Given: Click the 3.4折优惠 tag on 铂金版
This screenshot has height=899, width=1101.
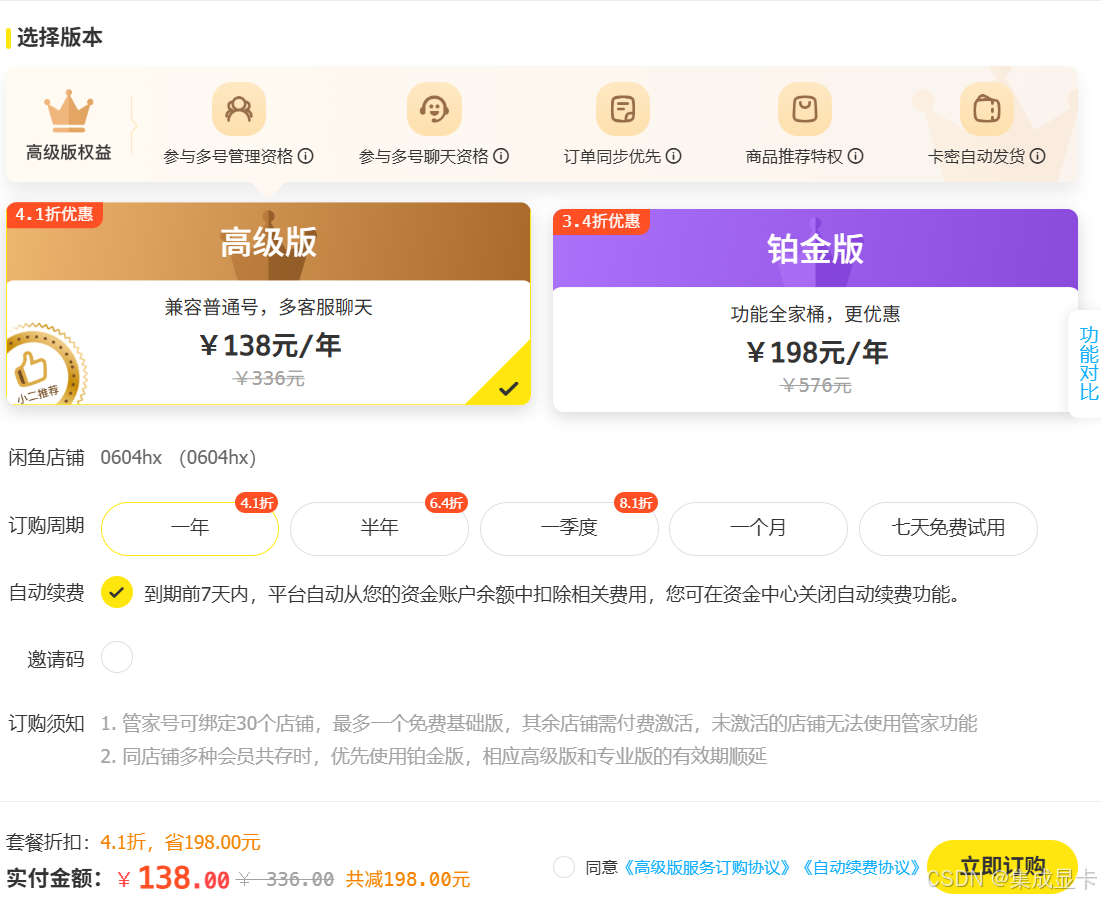Looking at the screenshot, I should [x=601, y=221].
